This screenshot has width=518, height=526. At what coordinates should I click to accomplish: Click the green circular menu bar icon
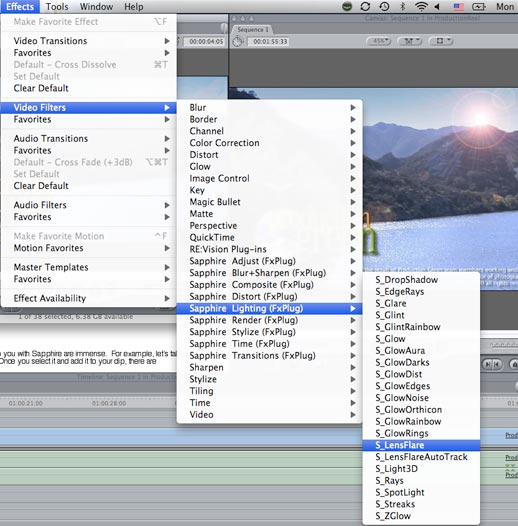coord(347,6)
